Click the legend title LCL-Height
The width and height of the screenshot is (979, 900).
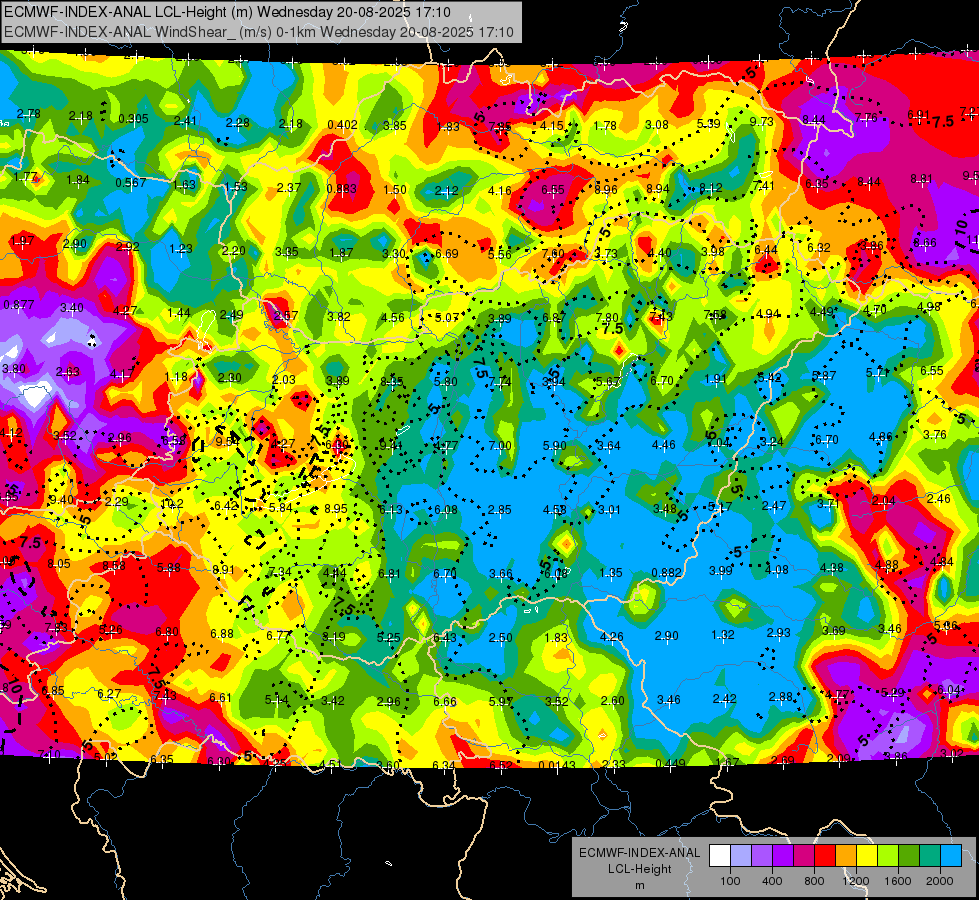point(639,869)
